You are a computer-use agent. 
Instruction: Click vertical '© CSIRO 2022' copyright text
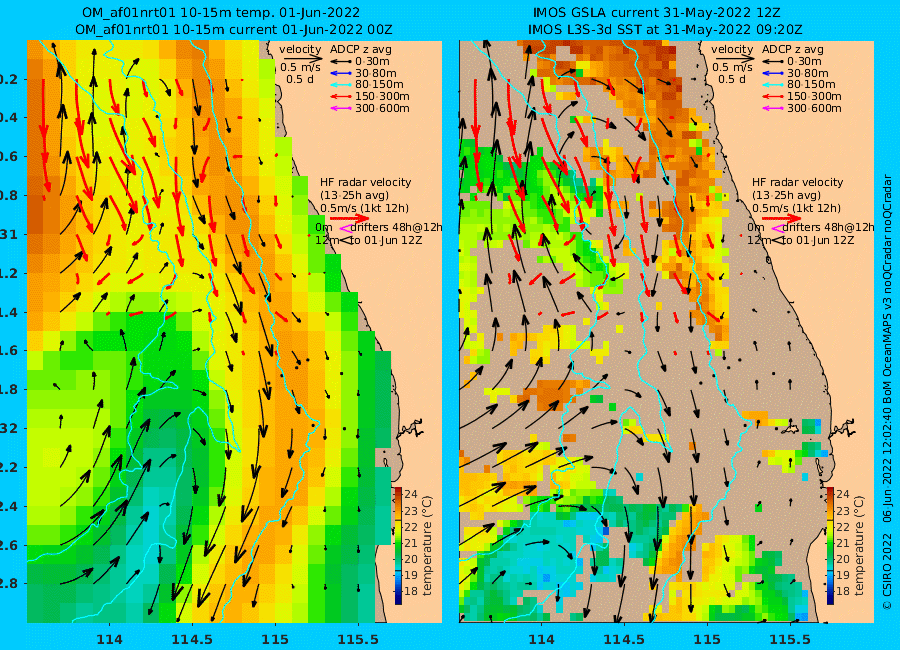tap(887, 571)
